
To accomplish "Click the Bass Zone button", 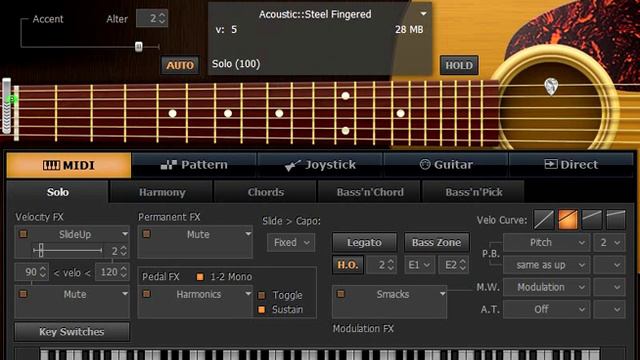I will [x=436, y=242].
